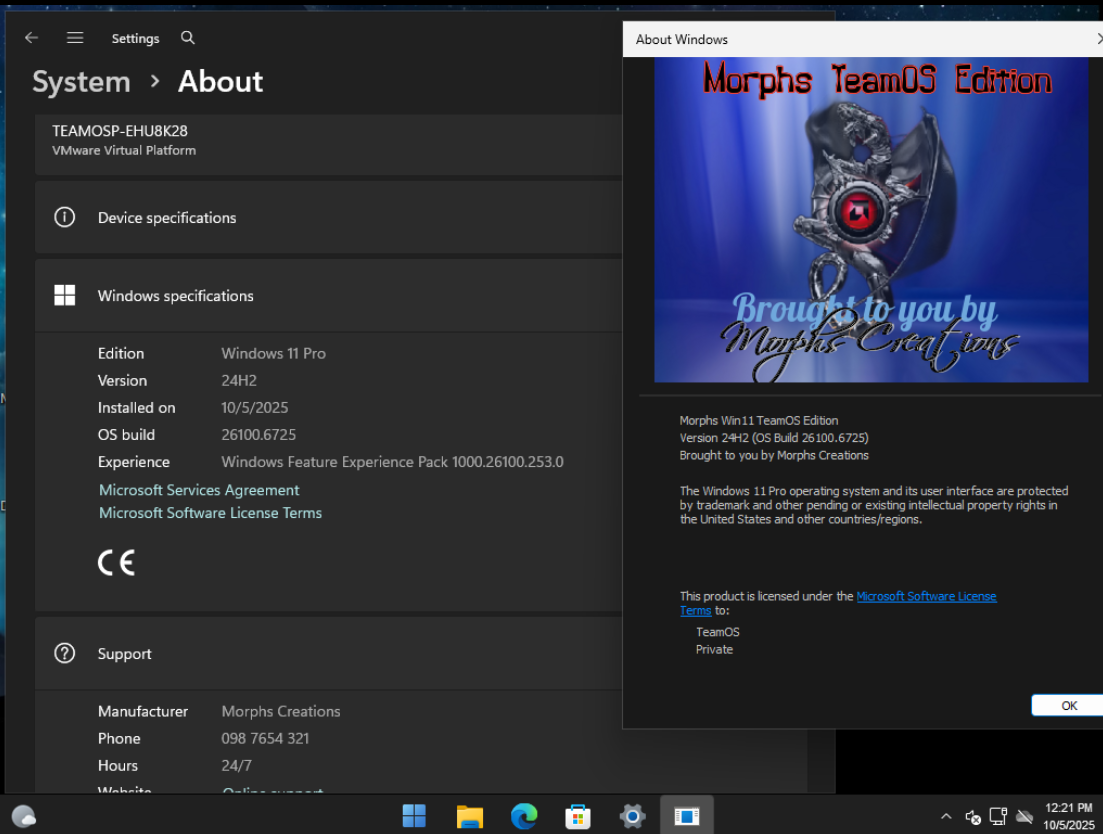Open Microsoft Software License Terms in Settings
Screen dimensions: 1103x834
(210, 513)
